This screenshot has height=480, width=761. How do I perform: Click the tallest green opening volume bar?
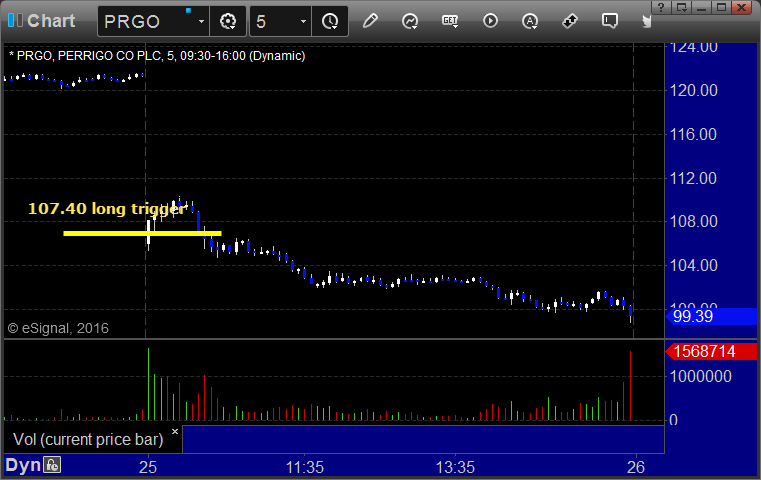pyautogui.click(x=149, y=384)
